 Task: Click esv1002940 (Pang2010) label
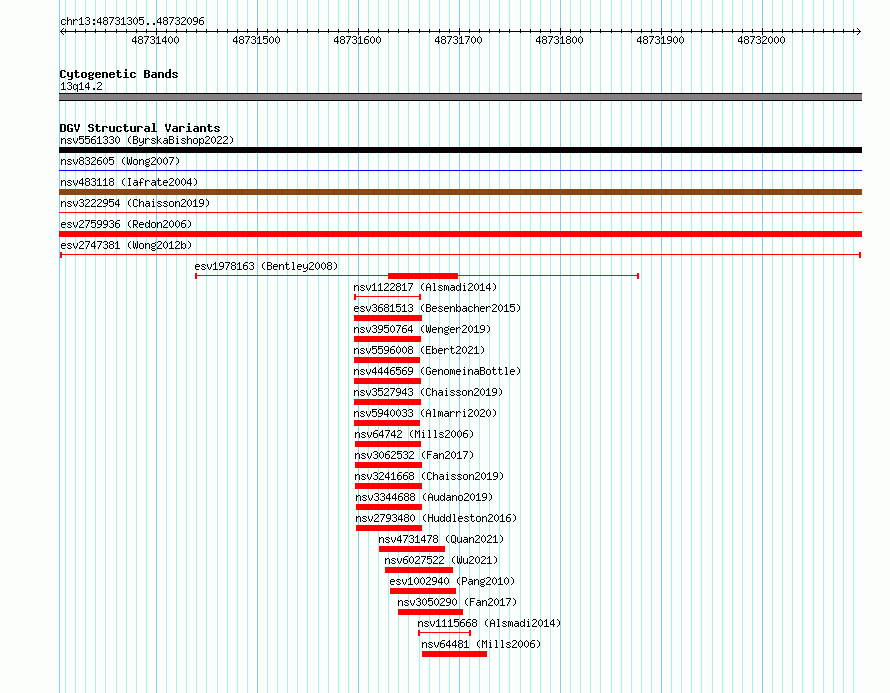(452, 581)
